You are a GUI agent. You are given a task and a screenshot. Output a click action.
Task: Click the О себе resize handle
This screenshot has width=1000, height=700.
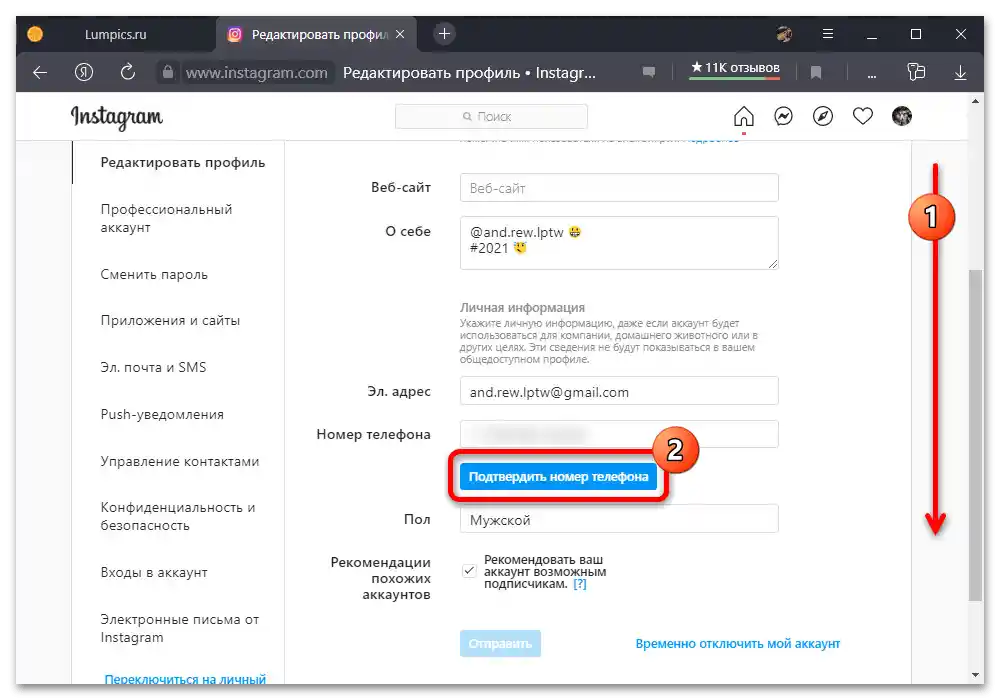click(773, 264)
